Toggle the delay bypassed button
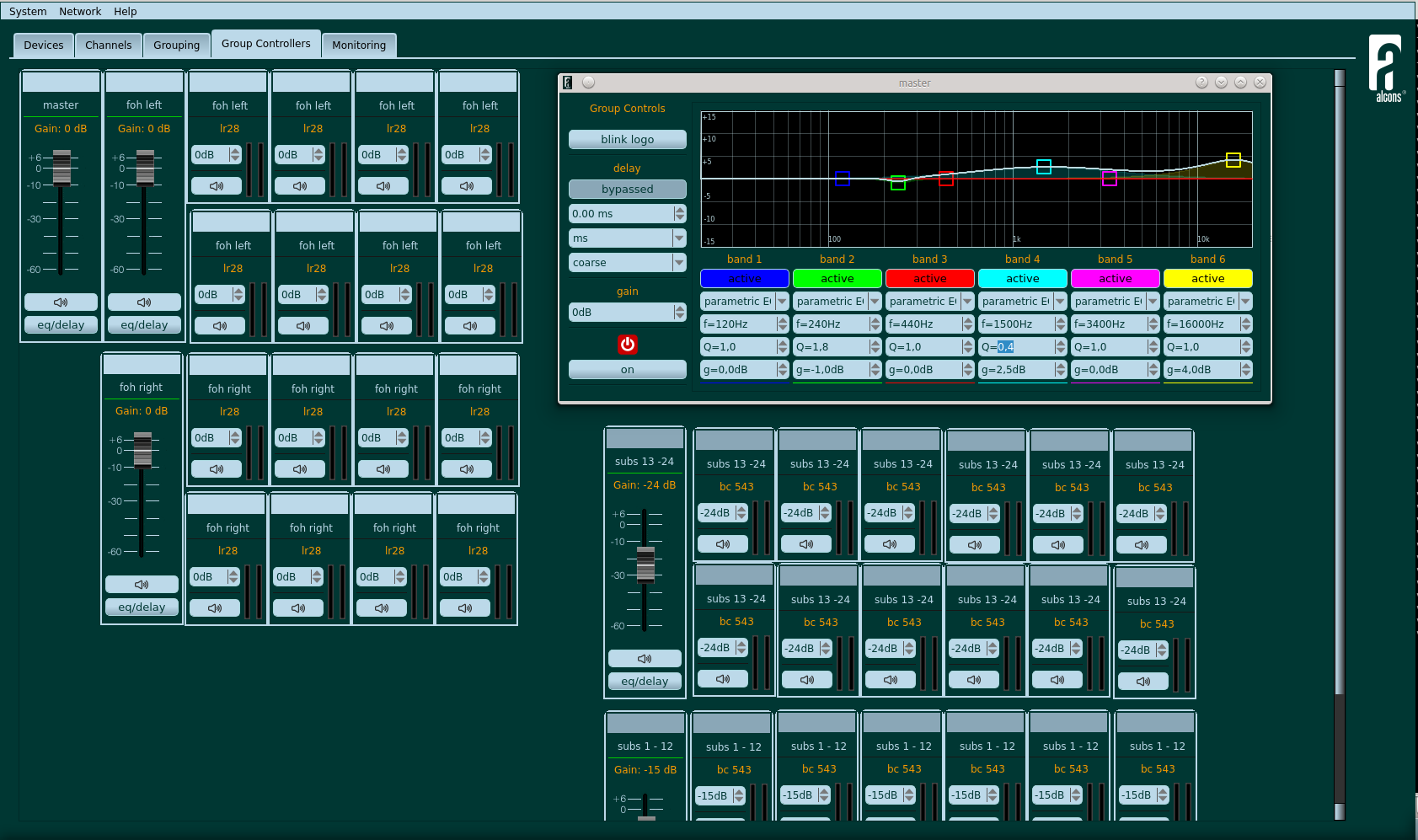The width and height of the screenshot is (1418, 840). (628, 189)
